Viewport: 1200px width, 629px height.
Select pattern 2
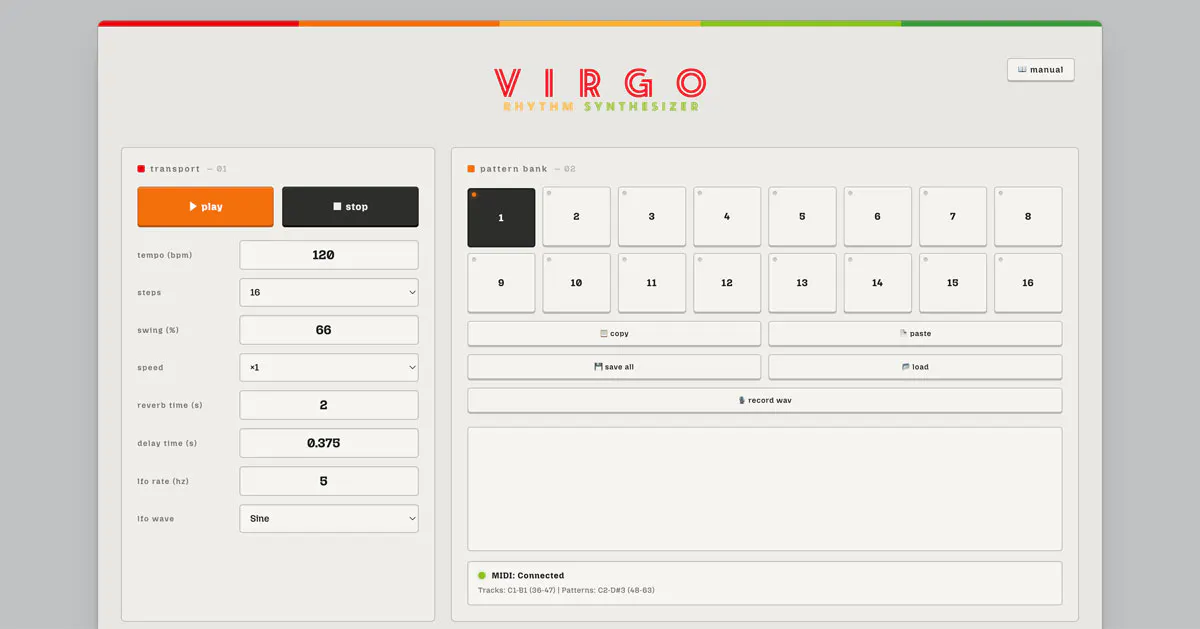click(x=576, y=217)
